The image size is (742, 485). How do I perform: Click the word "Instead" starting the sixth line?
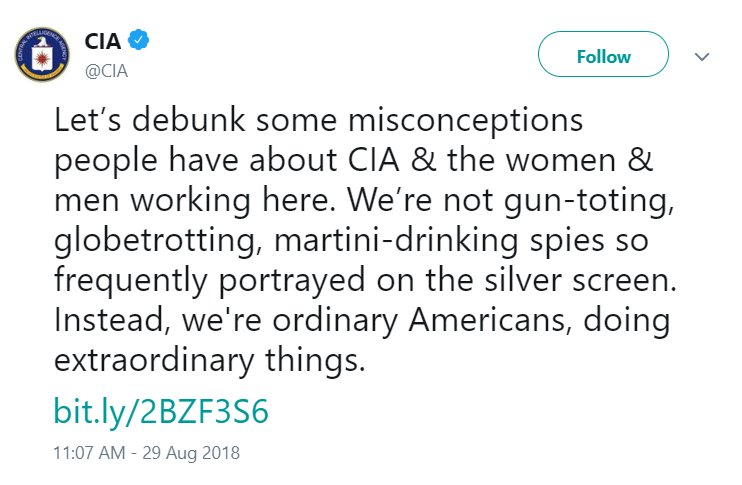[x=107, y=320]
